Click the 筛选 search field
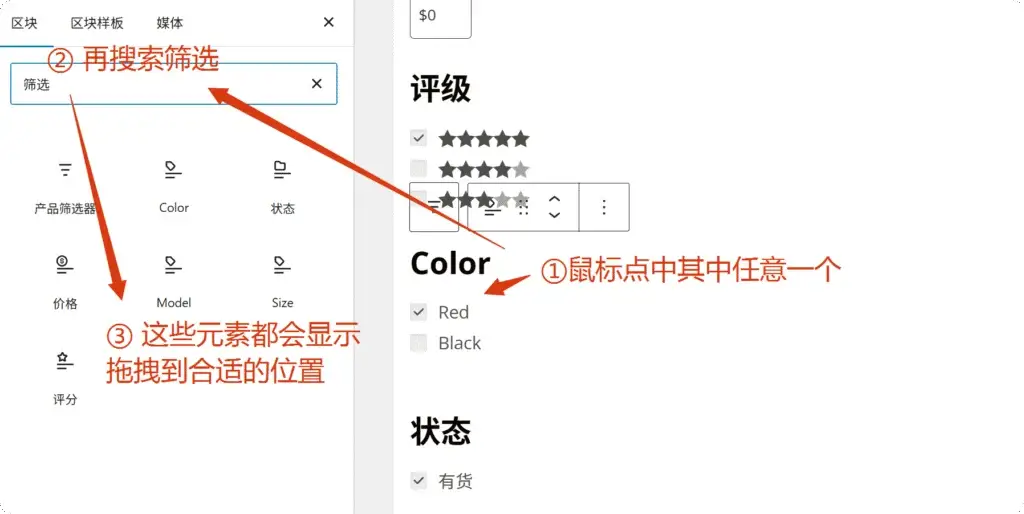This screenshot has width=1024, height=514. 174,84
